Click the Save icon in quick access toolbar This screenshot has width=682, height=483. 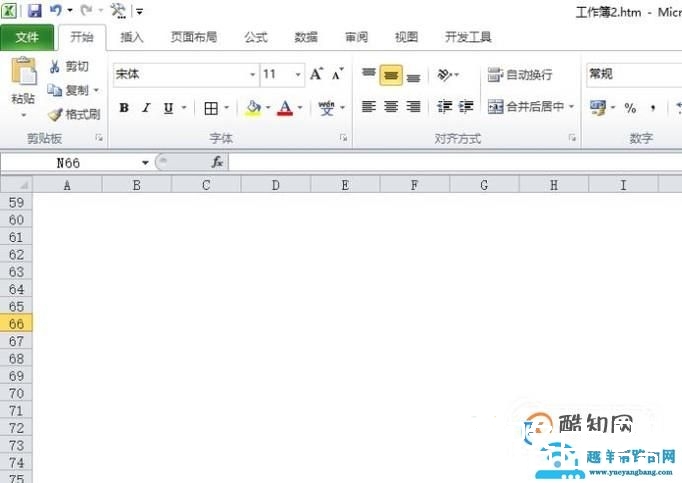[x=35, y=10]
